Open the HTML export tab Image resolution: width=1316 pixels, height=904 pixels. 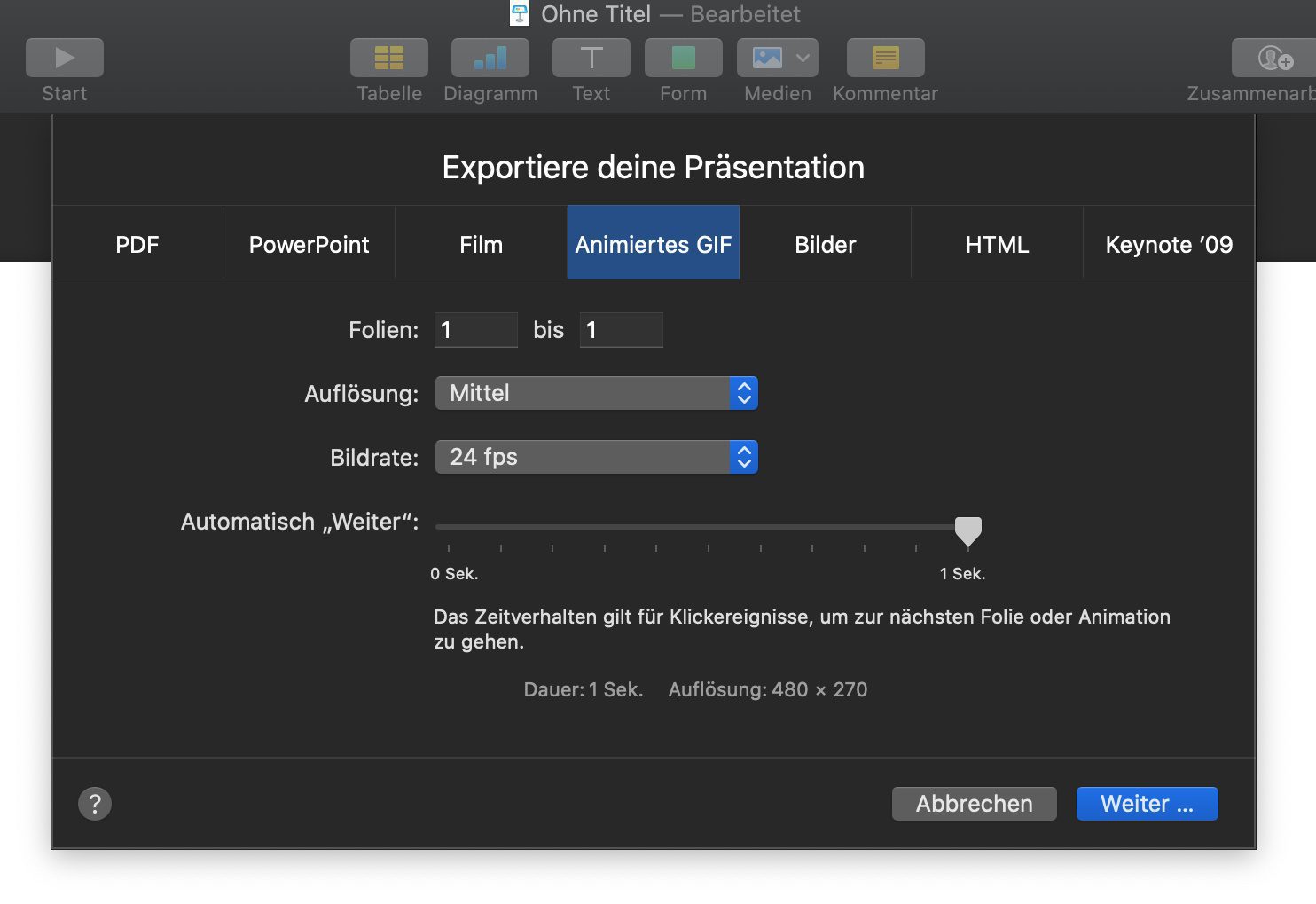[x=997, y=244]
